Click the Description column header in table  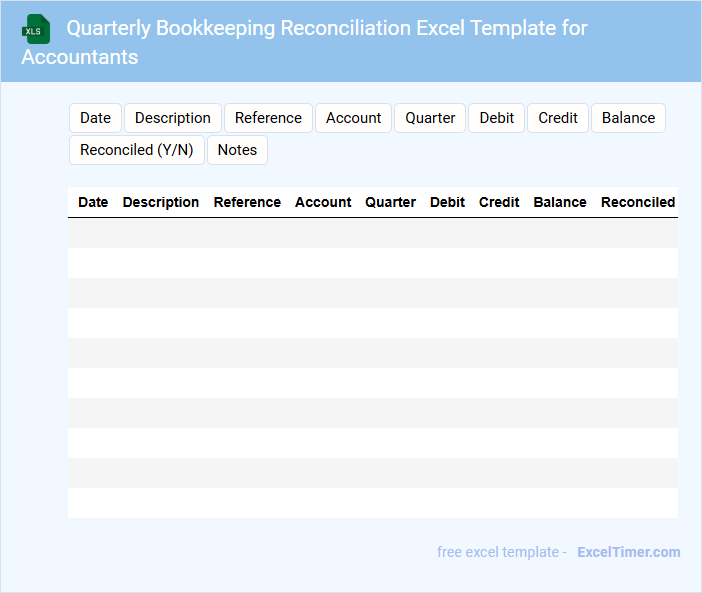point(161,202)
